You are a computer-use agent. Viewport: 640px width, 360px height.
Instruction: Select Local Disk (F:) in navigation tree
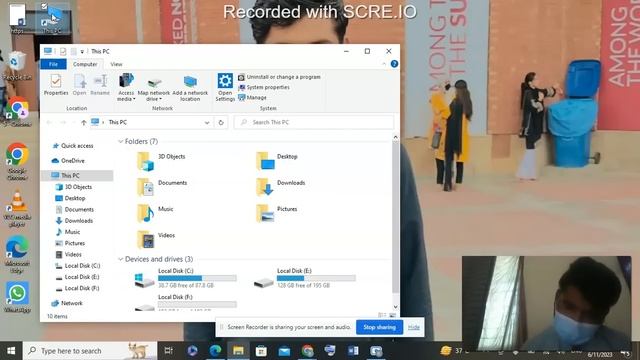click(78, 288)
